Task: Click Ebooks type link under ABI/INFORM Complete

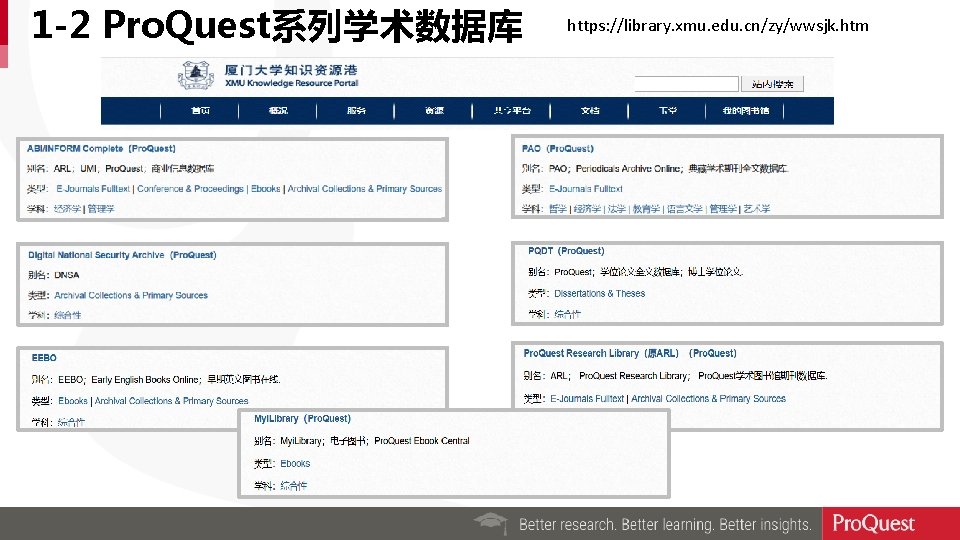Action: point(266,189)
